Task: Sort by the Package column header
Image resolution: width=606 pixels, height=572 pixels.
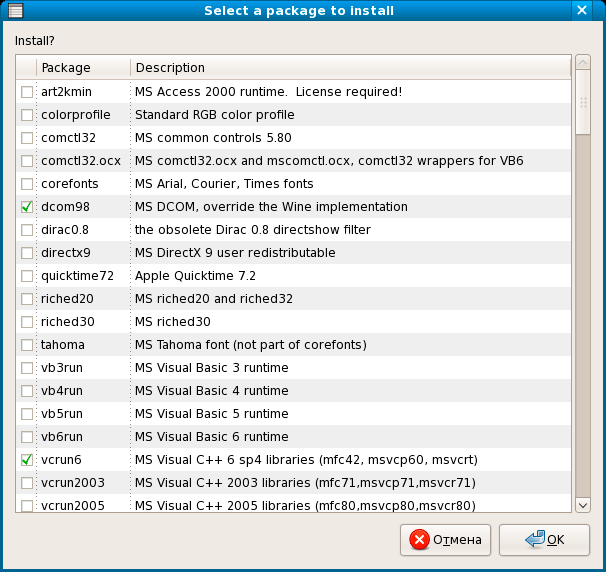Action: coord(83,68)
